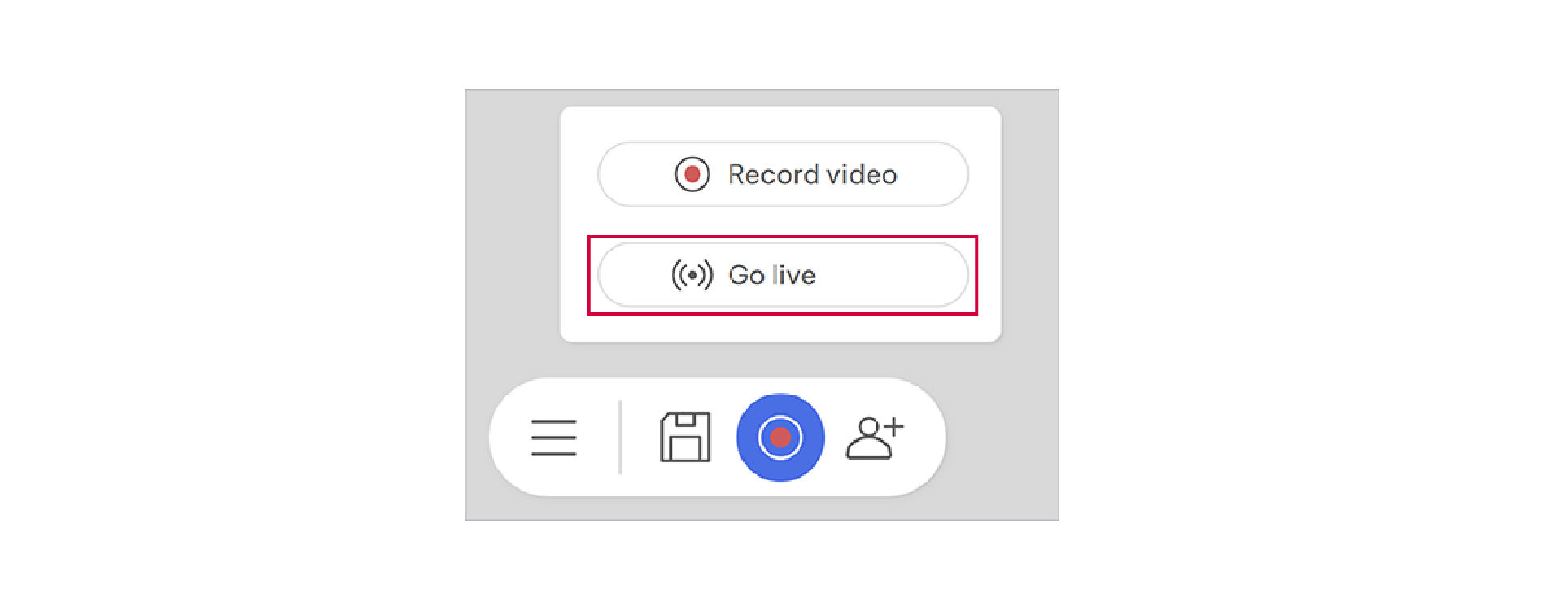This screenshot has height=602, width=1568.
Task: Click the red outline highlighting Go live
Action: [x=783, y=238]
